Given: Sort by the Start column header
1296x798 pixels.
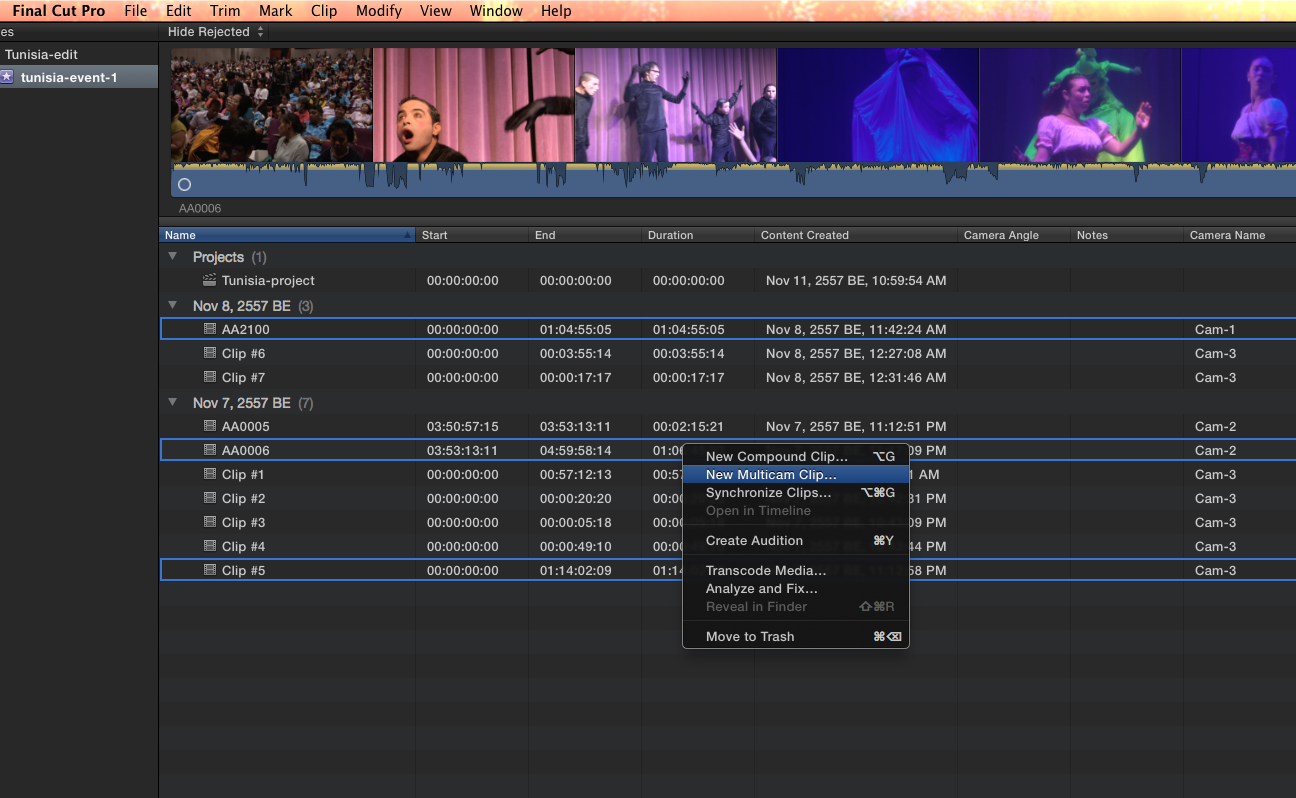Looking at the screenshot, I should (x=471, y=236).
